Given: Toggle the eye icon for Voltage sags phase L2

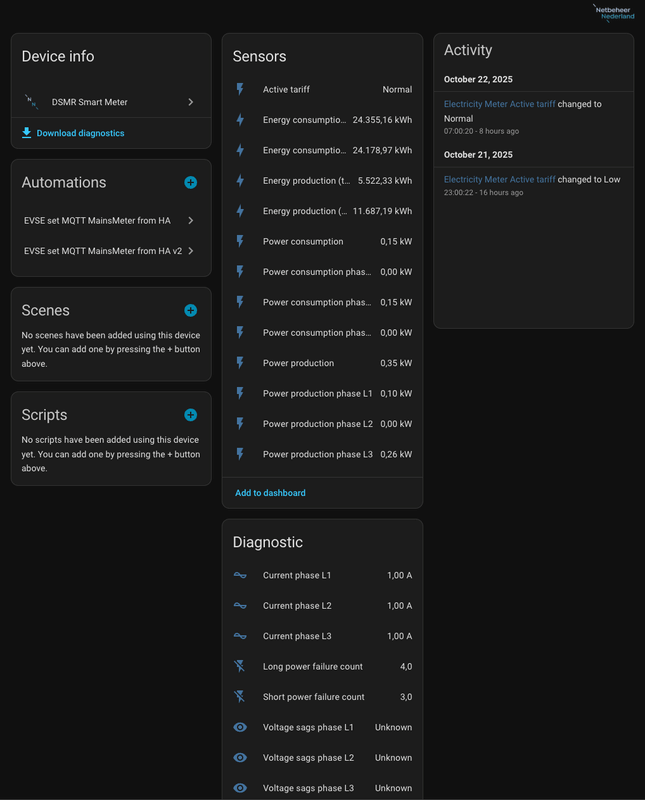Looking at the screenshot, I should [x=239, y=758].
